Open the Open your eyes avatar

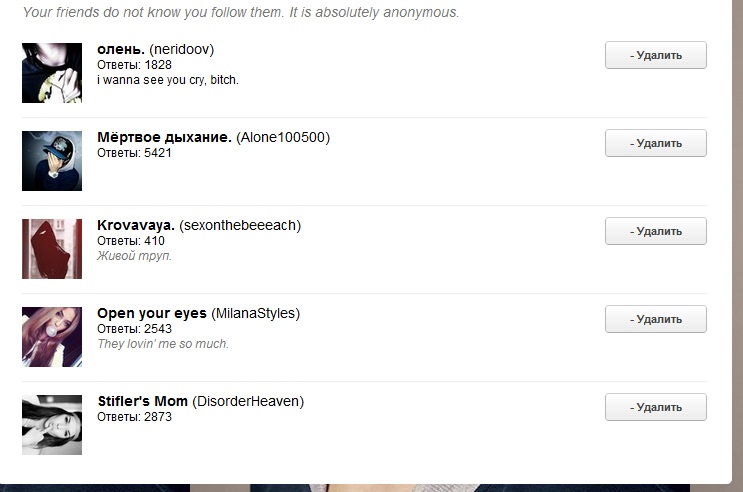[52, 337]
